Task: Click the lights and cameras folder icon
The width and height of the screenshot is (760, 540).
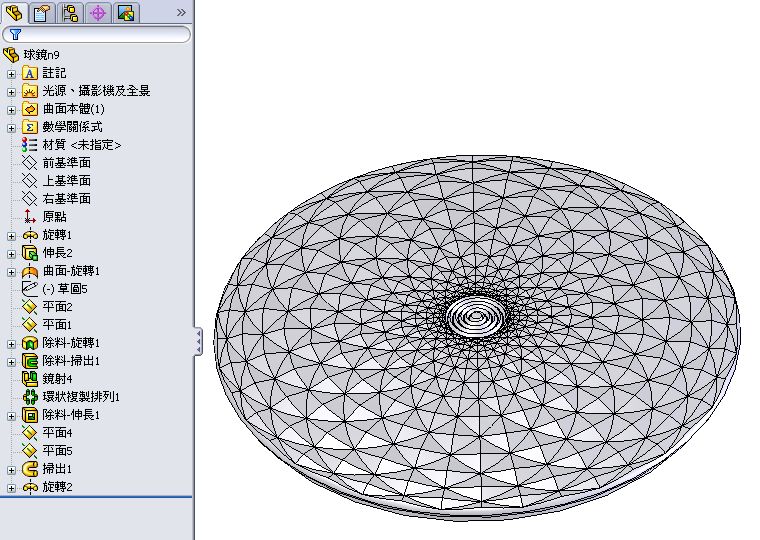Action: point(30,91)
